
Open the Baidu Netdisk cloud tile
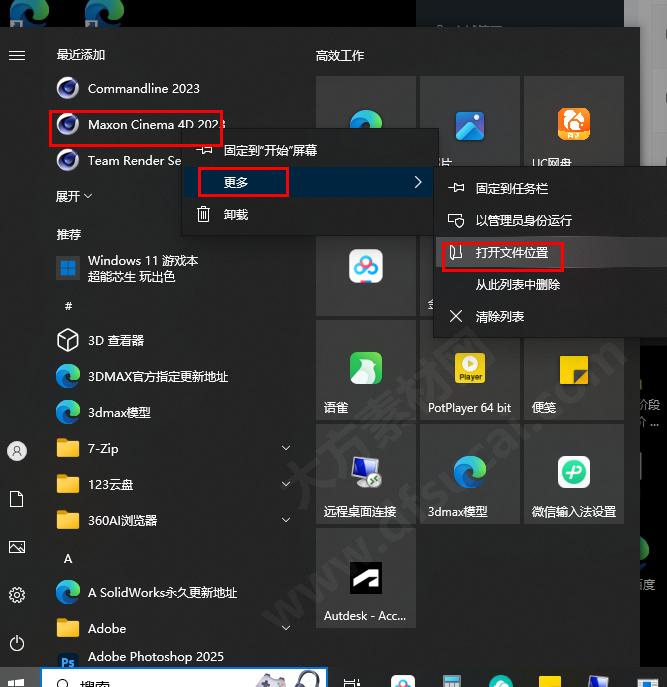click(365, 276)
